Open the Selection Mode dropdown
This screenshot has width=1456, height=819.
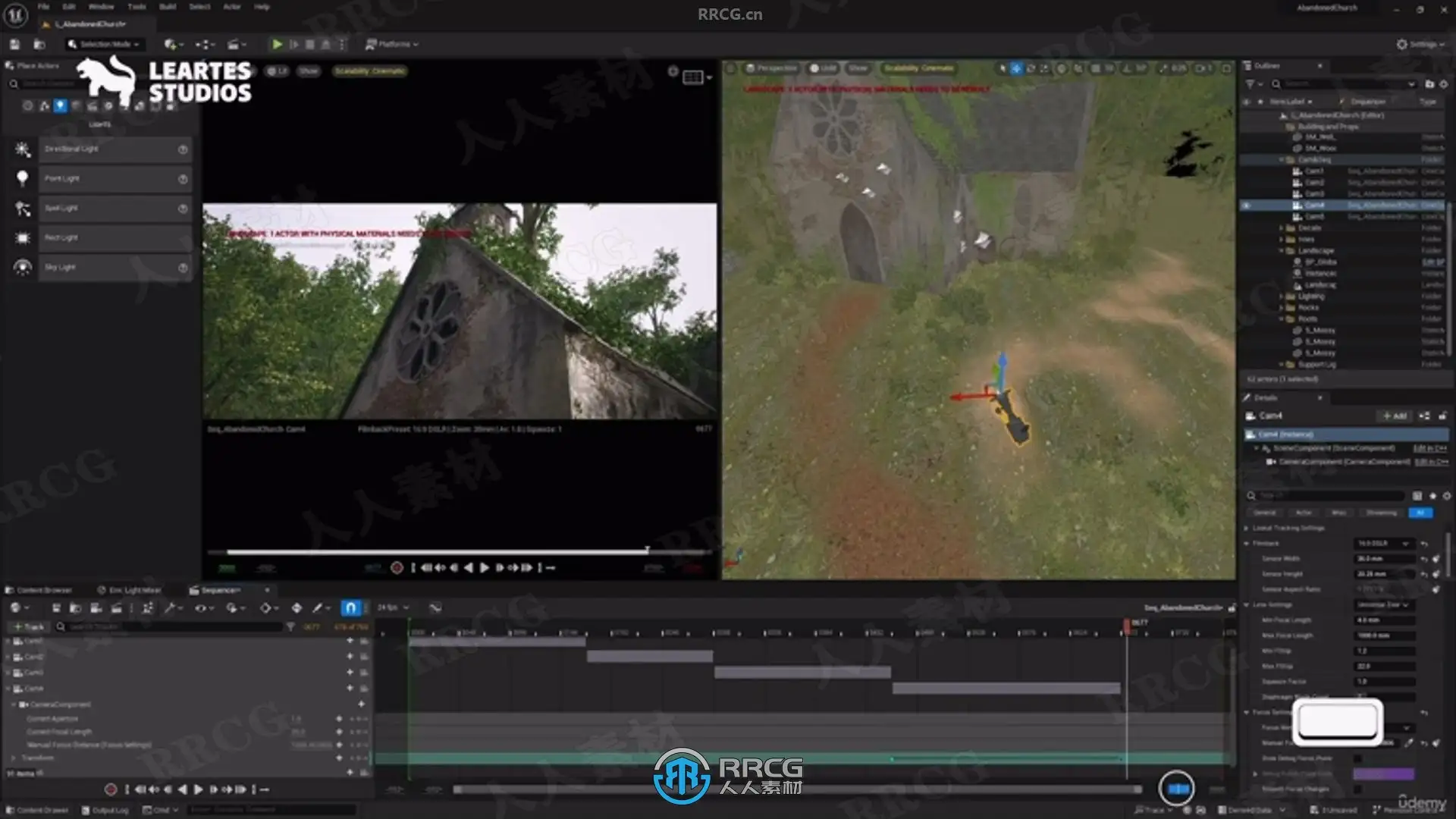[105, 44]
